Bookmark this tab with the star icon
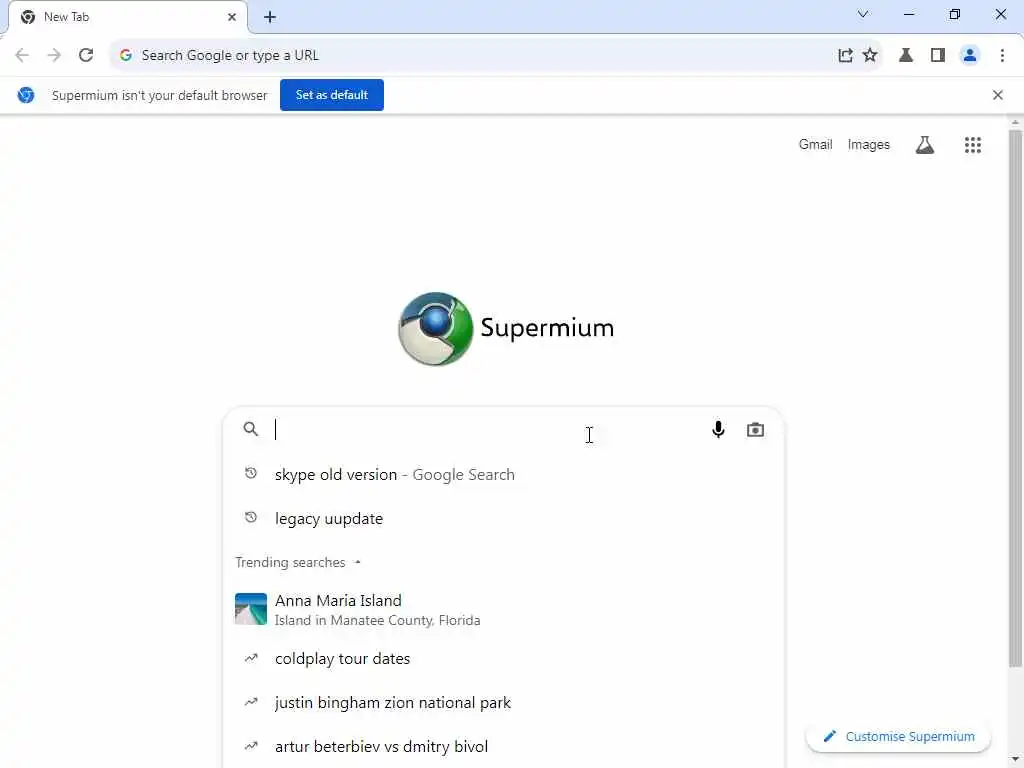Viewport: 1024px width, 768px height. pos(870,56)
